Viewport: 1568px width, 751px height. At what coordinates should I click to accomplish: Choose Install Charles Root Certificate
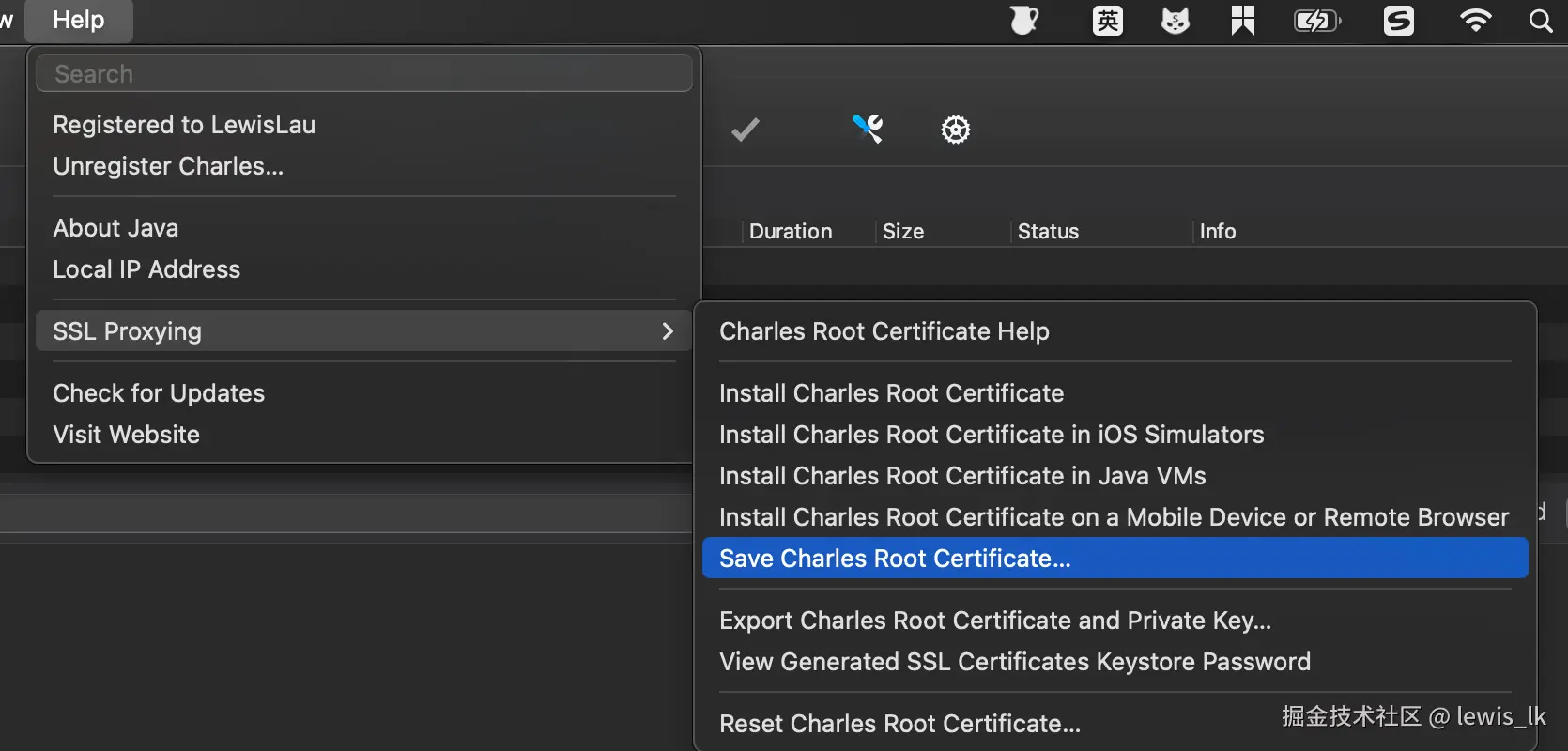pos(1115,393)
